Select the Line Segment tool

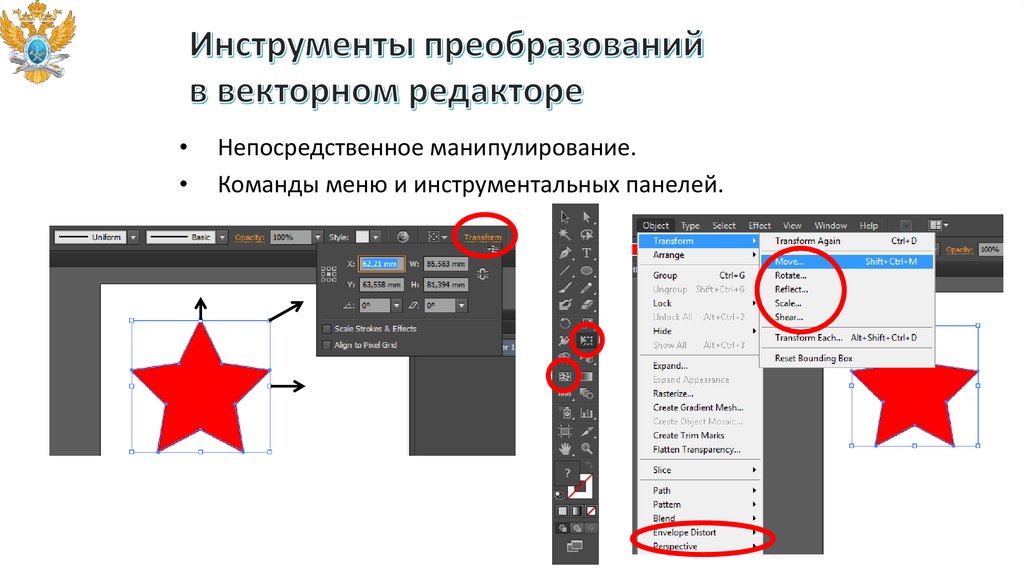[565, 270]
